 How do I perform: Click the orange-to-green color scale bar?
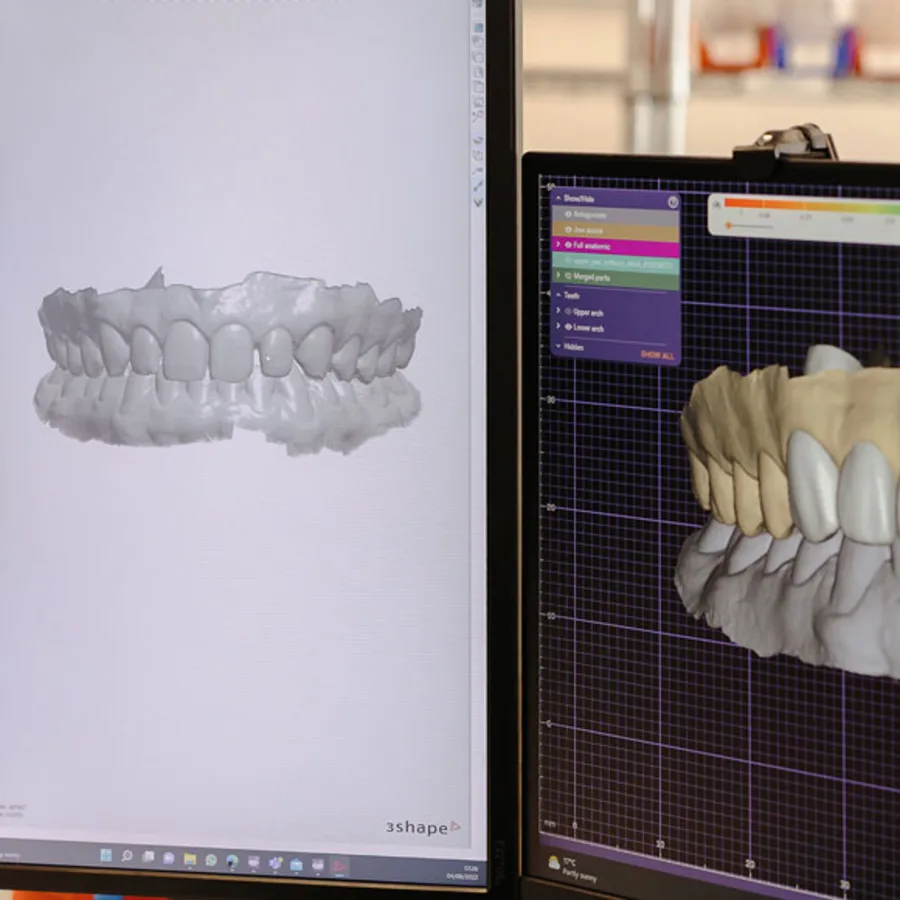(812, 205)
